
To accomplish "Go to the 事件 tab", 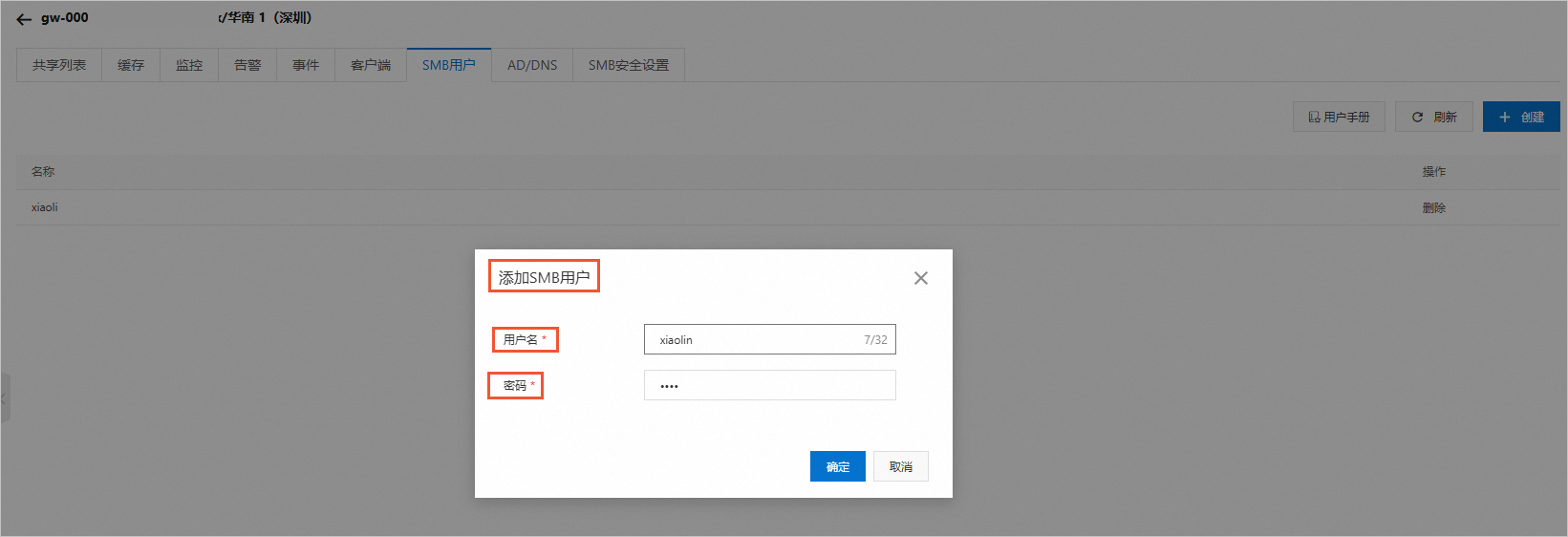I will point(306,65).
